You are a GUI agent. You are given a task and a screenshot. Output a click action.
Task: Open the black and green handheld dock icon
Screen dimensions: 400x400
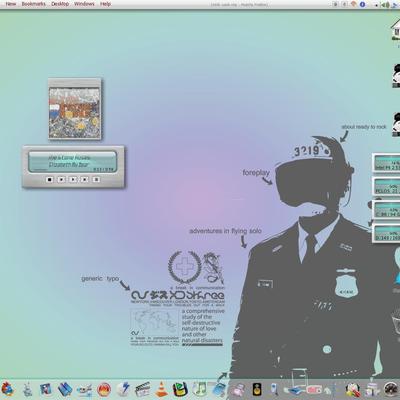[x=180, y=389]
